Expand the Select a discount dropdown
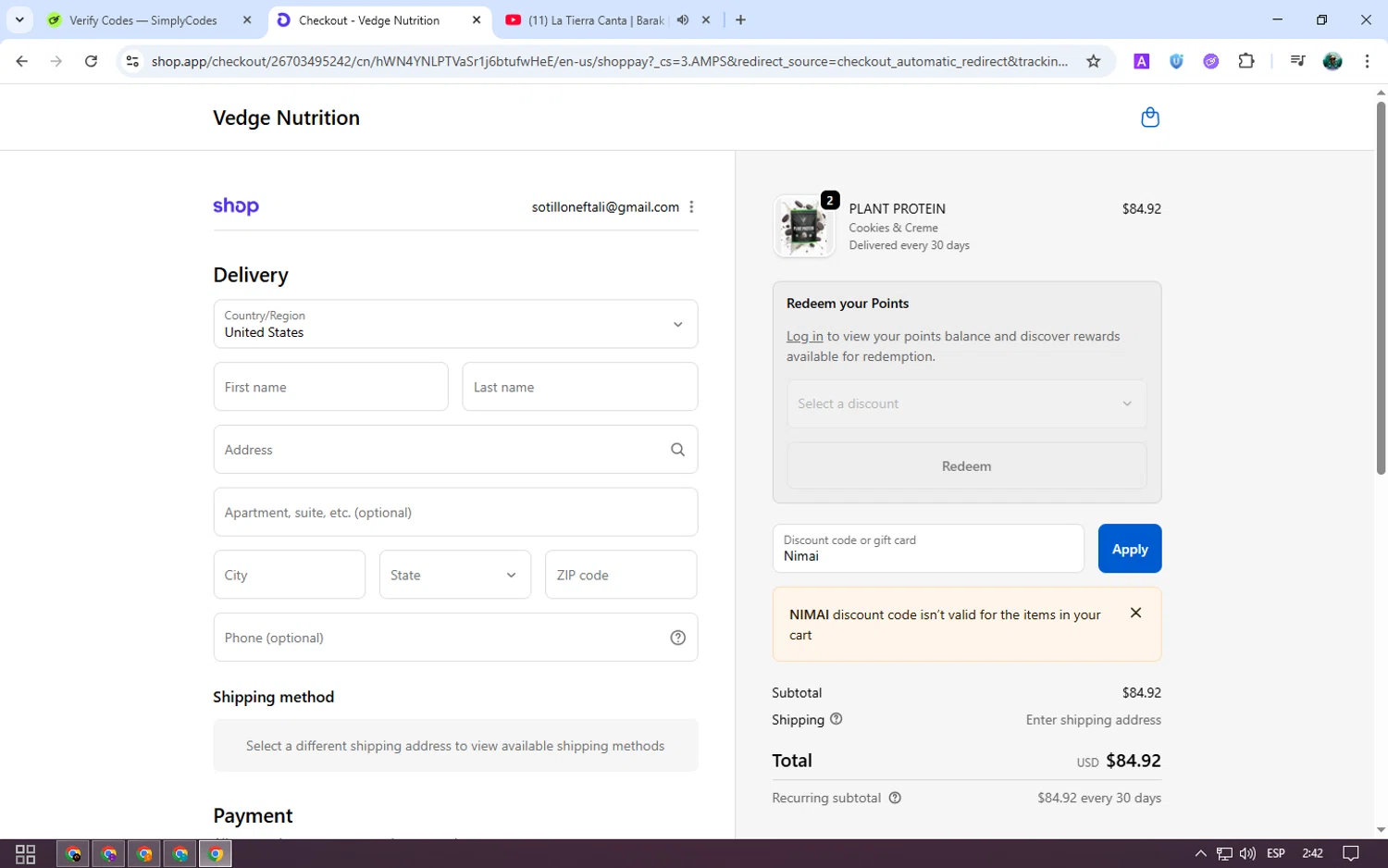Viewport: 1388px width, 868px height. click(x=967, y=403)
